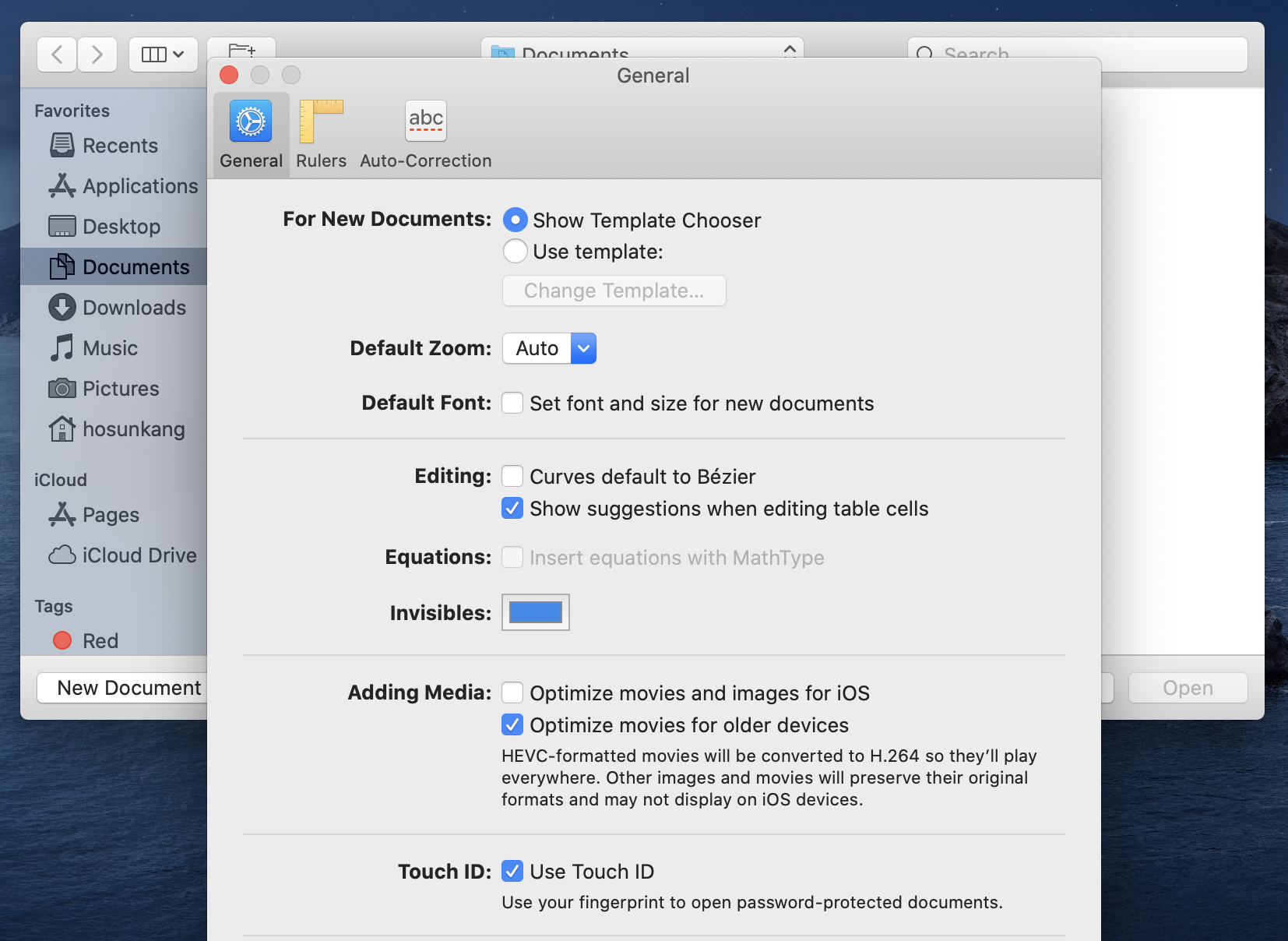The width and height of the screenshot is (1288, 941).
Task: Click the Open button in the file dialog
Action: (1188, 688)
